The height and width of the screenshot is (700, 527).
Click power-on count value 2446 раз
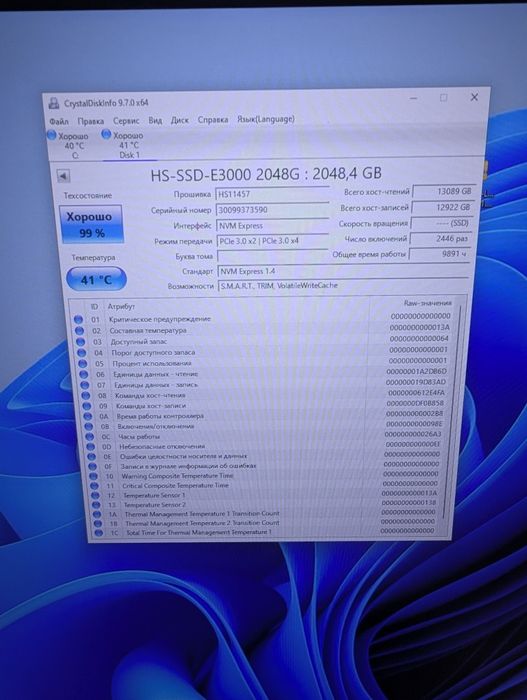click(x=439, y=238)
